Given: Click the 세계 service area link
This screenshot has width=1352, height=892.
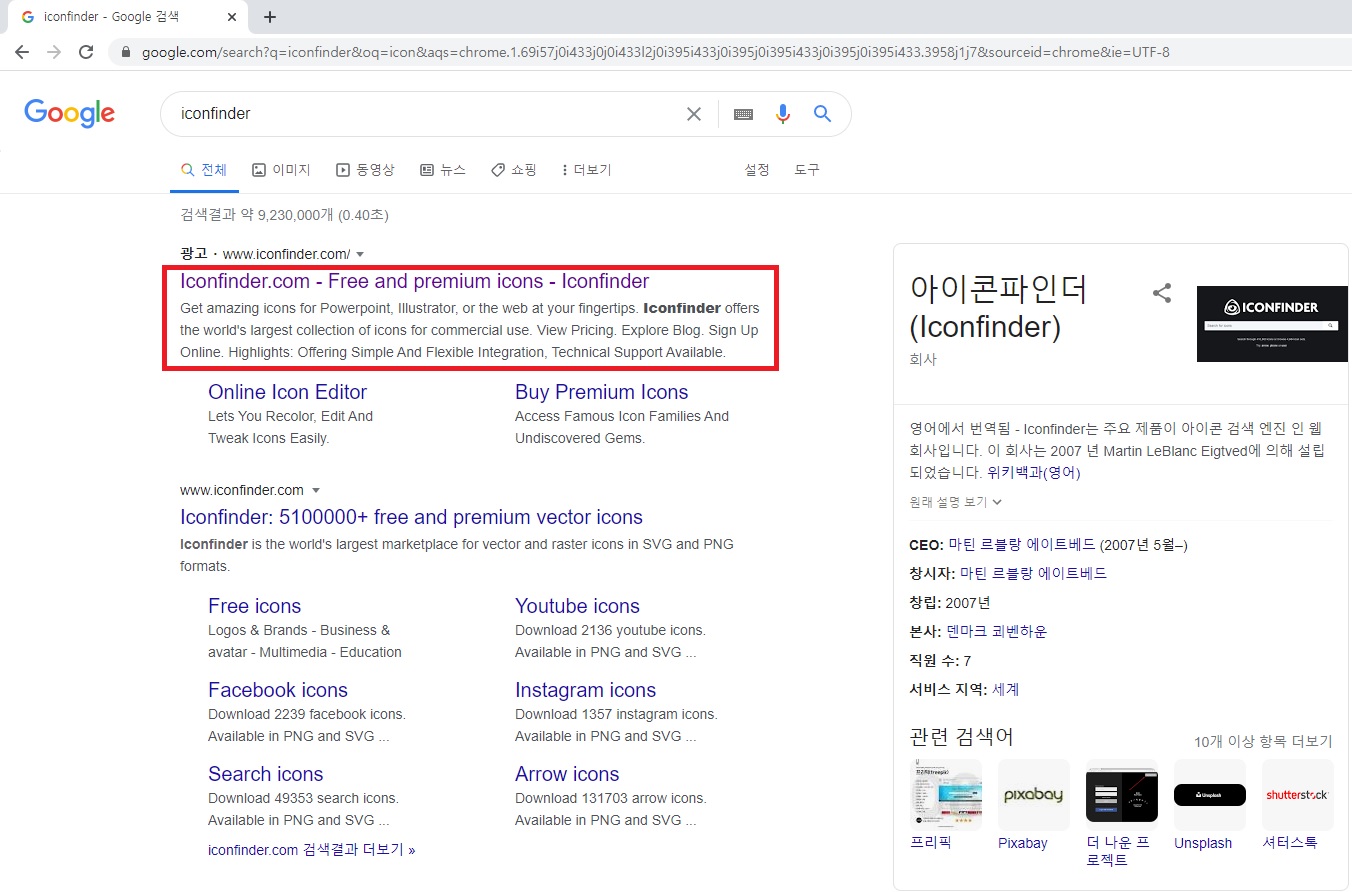Looking at the screenshot, I should [x=1005, y=689].
